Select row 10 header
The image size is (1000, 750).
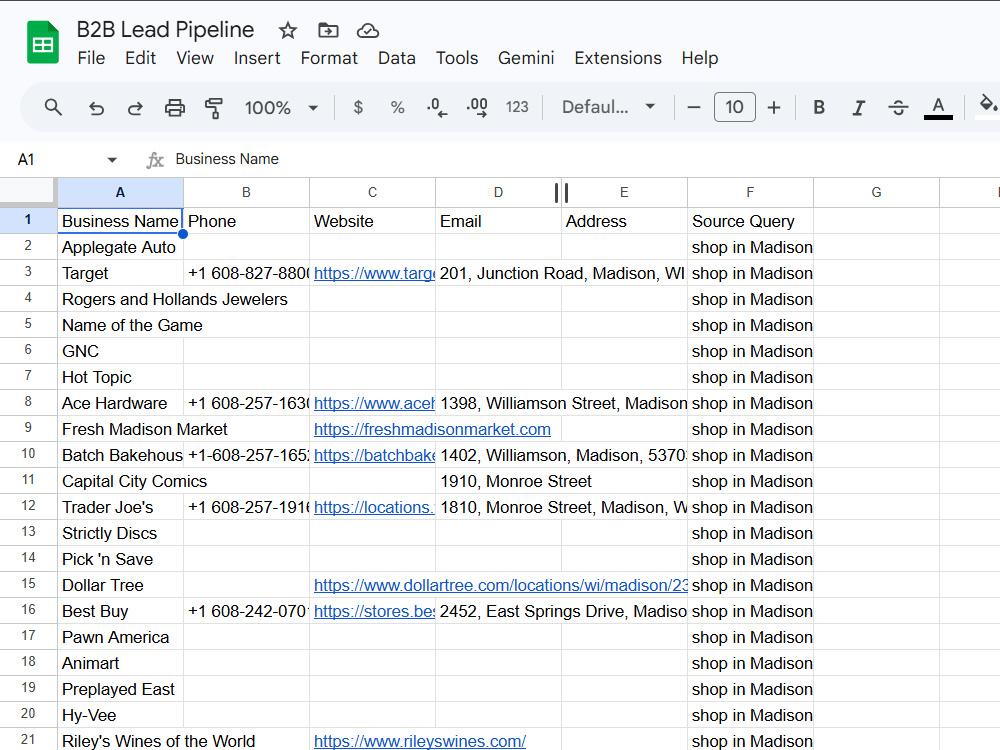pos(28,454)
